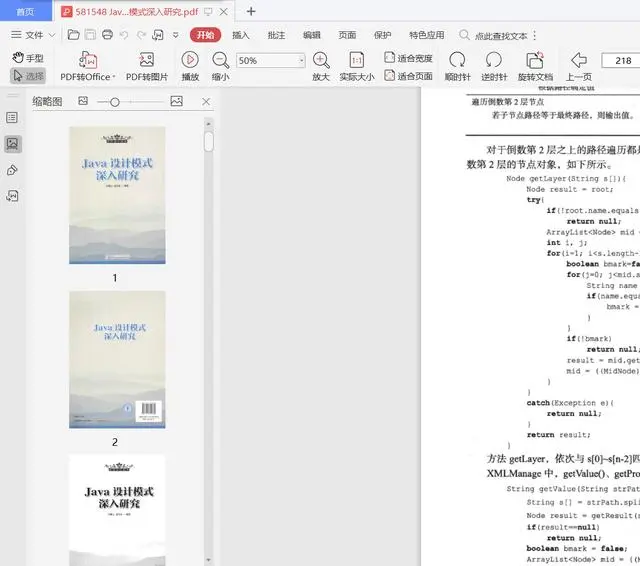
Task: Select page 3 thumbnail
Action: (117, 510)
